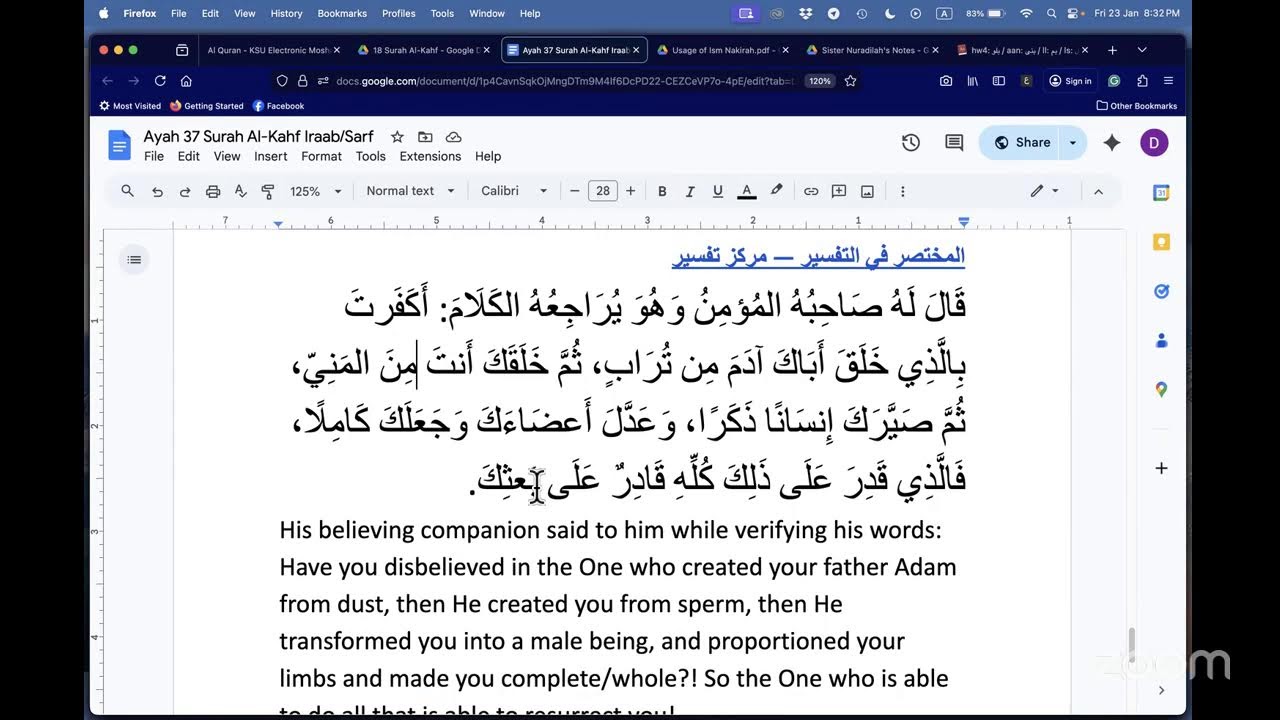Screen dimensions: 1280x720
Task: Insert a link from the toolbar
Action: 811,191
